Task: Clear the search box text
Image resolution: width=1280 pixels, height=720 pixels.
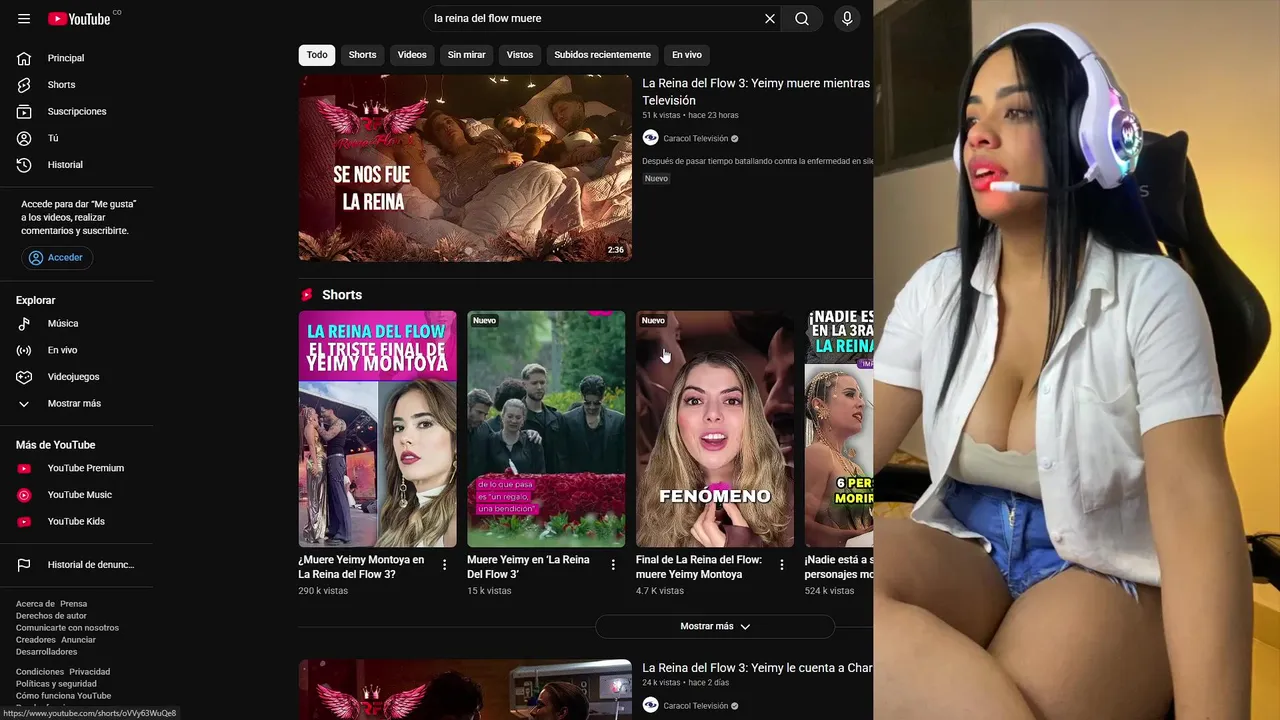Action: [770, 19]
